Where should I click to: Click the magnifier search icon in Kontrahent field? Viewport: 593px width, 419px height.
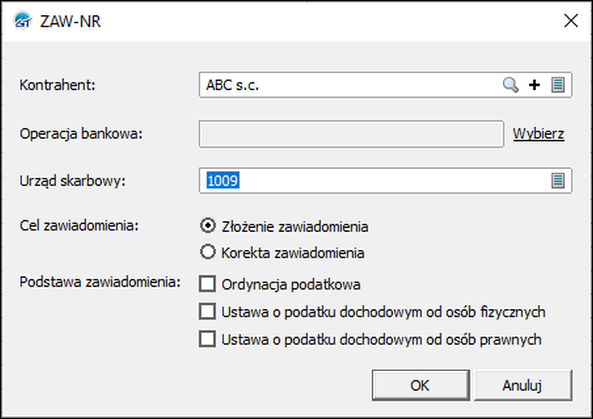(511, 85)
